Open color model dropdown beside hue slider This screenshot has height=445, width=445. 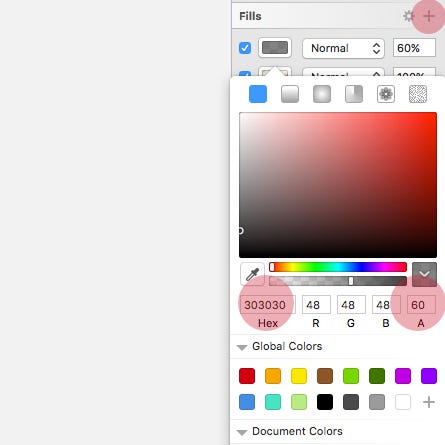[424, 274]
